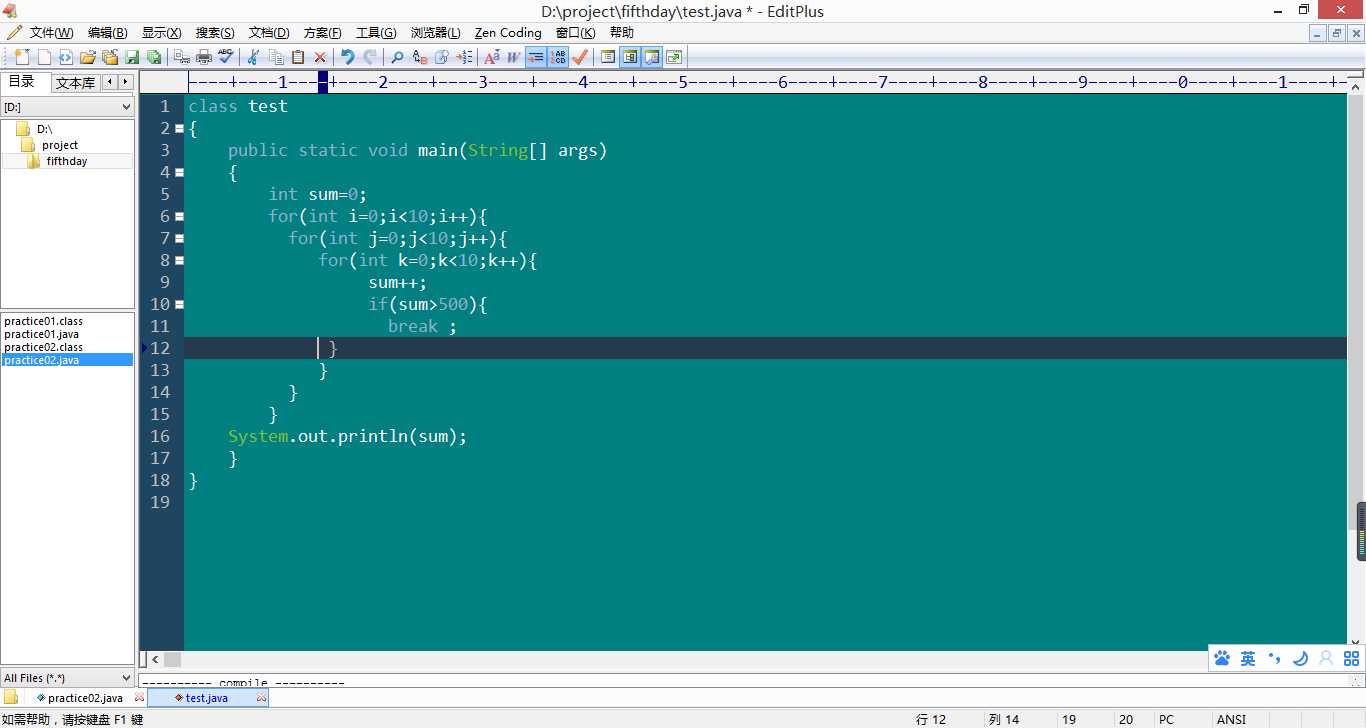Close the practice02.java tab with its X
The height and width of the screenshot is (728, 1366).
point(140,698)
